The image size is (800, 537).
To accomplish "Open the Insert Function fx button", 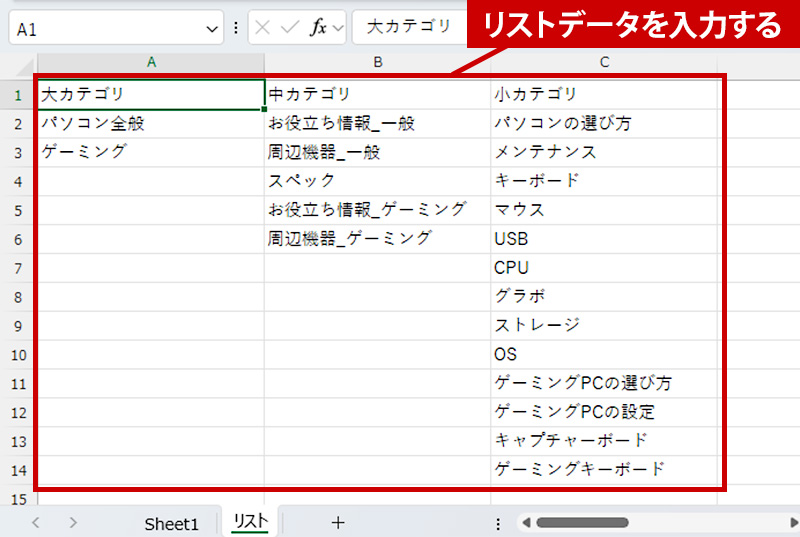I will (318, 28).
